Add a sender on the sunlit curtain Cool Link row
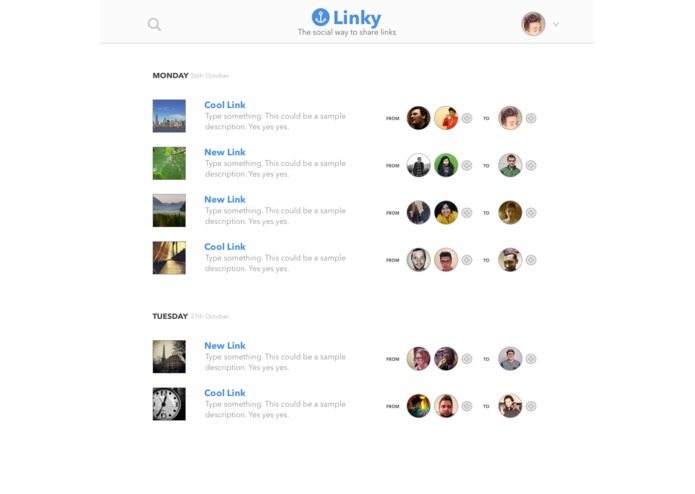The height and width of the screenshot is (494, 695). point(467,260)
